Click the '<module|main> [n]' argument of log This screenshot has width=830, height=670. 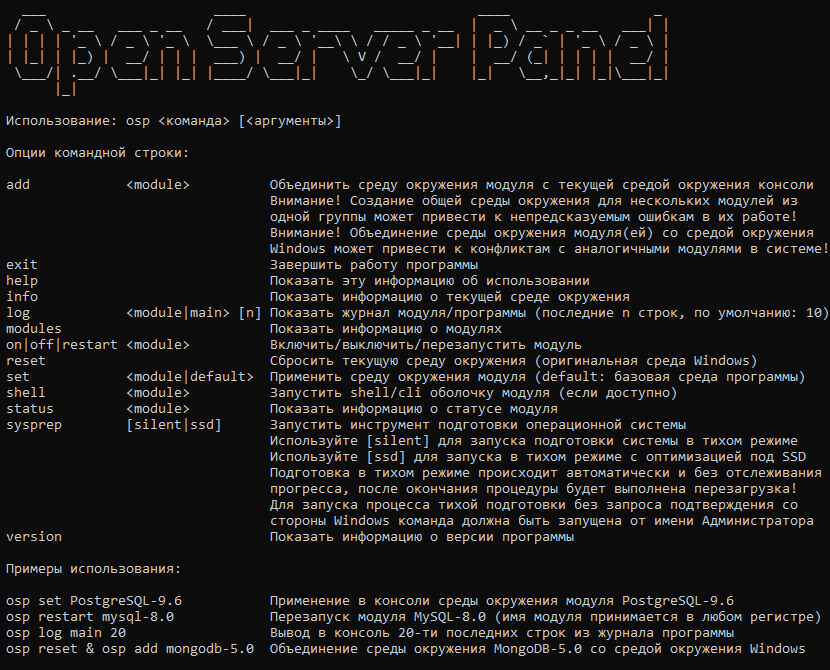[x=193, y=313]
